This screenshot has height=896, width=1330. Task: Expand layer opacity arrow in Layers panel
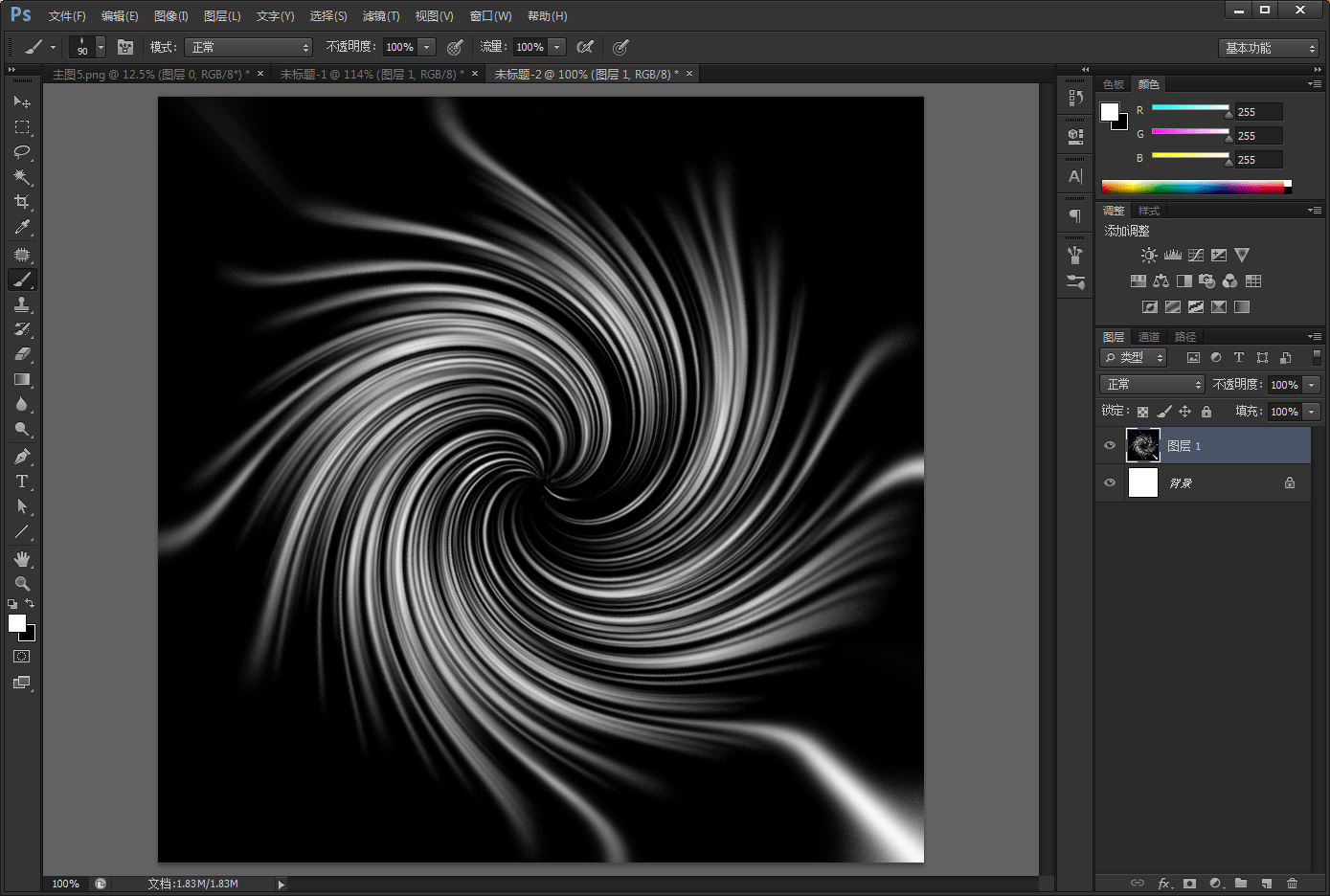pyautogui.click(x=1312, y=385)
